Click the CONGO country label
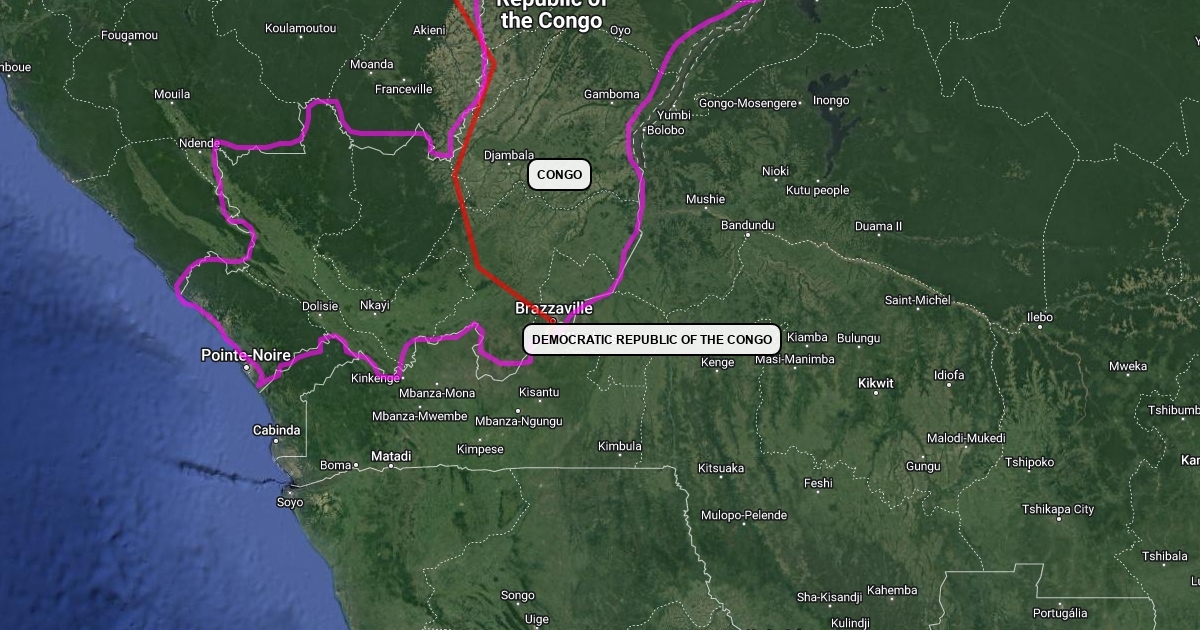 click(559, 175)
